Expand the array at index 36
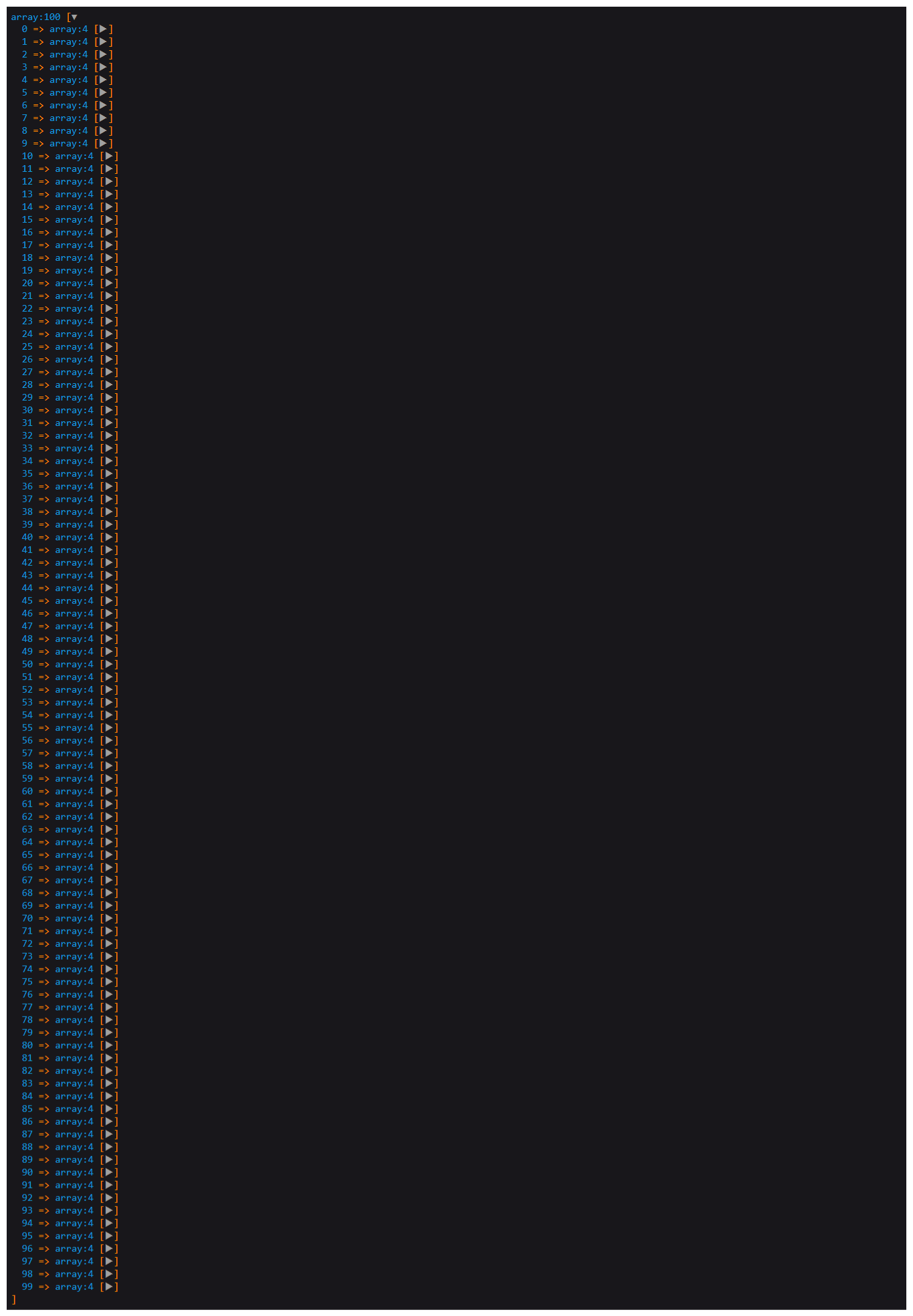 click(x=109, y=487)
